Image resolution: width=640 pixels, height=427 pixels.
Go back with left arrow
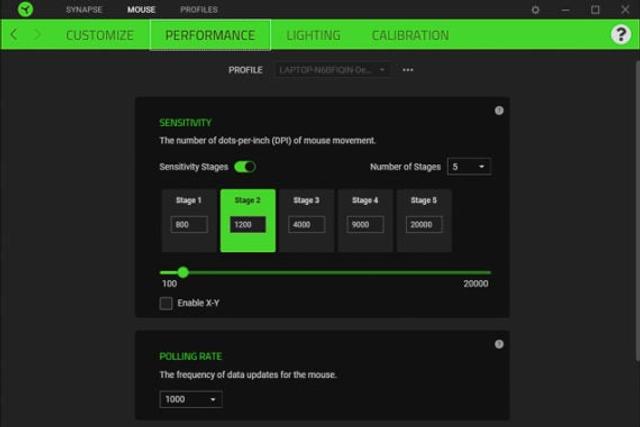pos(13,35)
